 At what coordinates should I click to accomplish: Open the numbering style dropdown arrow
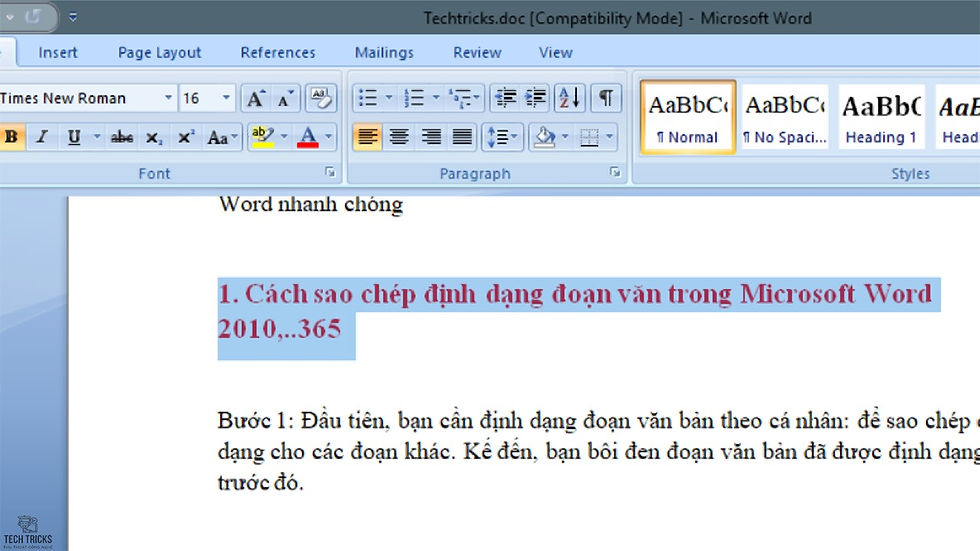[x=436, y=98]
